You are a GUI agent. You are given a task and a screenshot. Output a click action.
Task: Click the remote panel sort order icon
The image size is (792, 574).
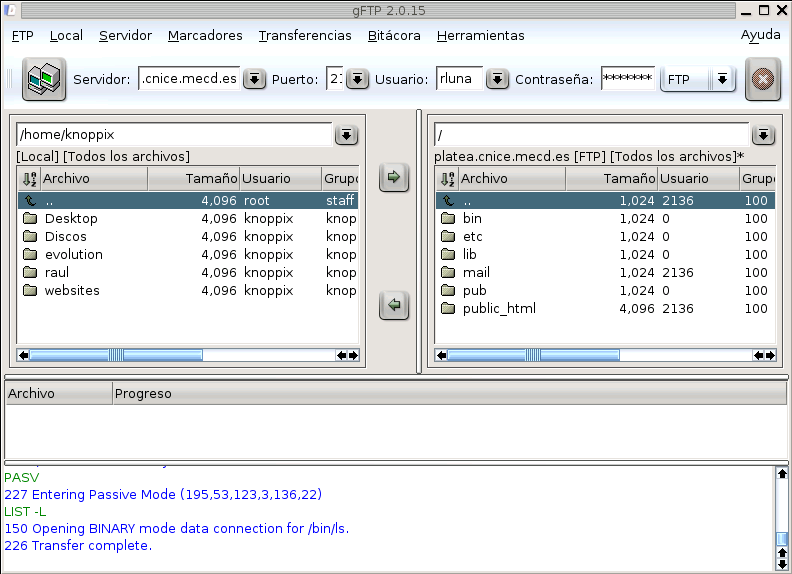(x=446, y=179)
